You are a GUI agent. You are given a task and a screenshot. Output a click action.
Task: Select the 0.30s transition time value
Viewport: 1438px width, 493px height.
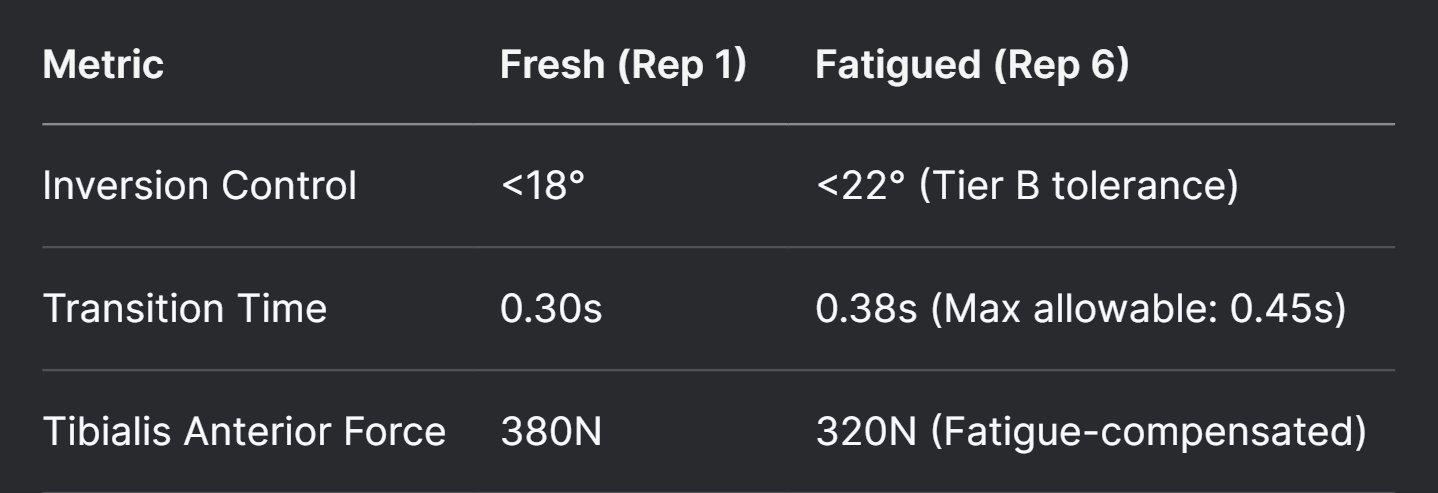(550, 309)
